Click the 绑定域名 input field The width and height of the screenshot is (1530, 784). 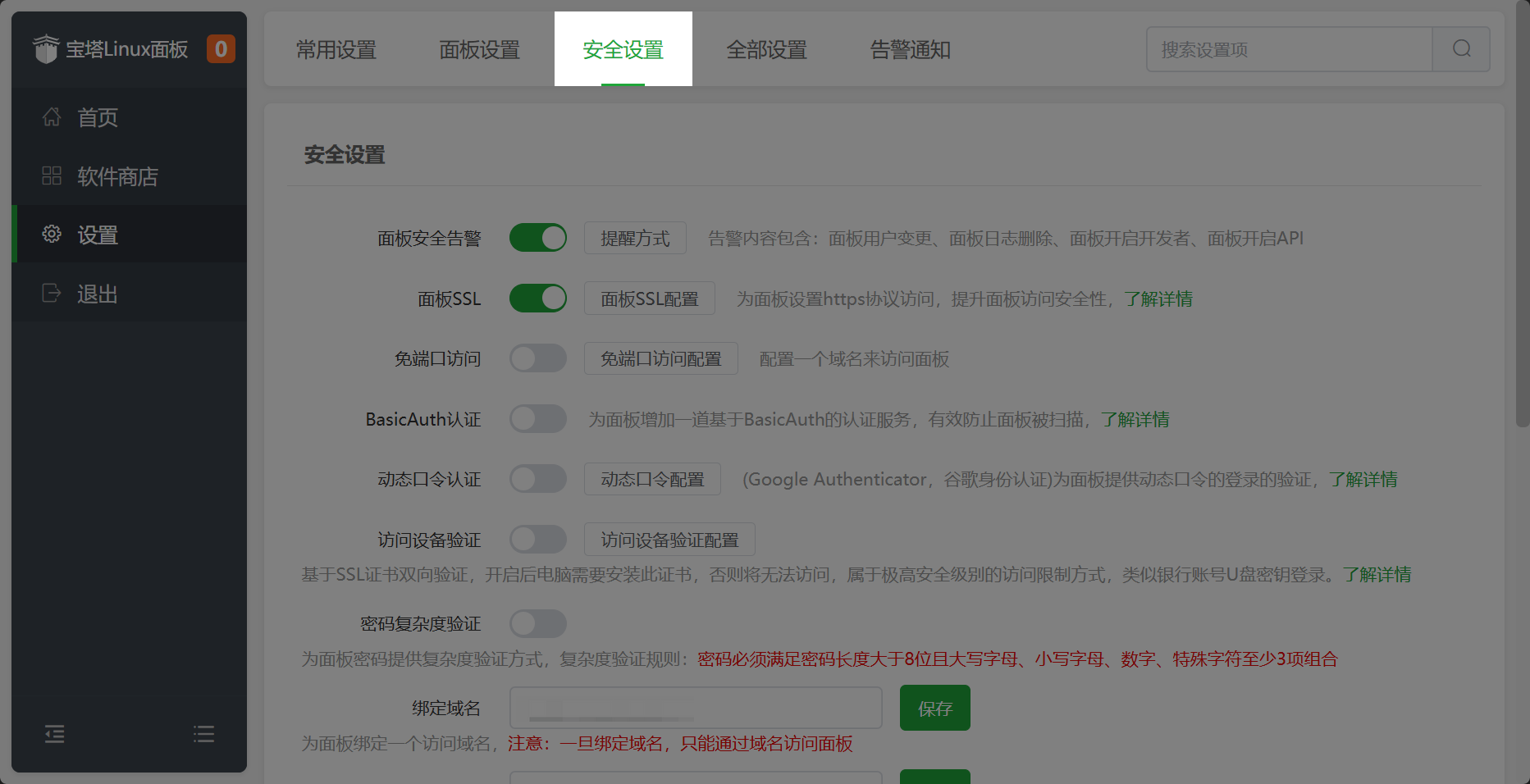pos(696,707)
